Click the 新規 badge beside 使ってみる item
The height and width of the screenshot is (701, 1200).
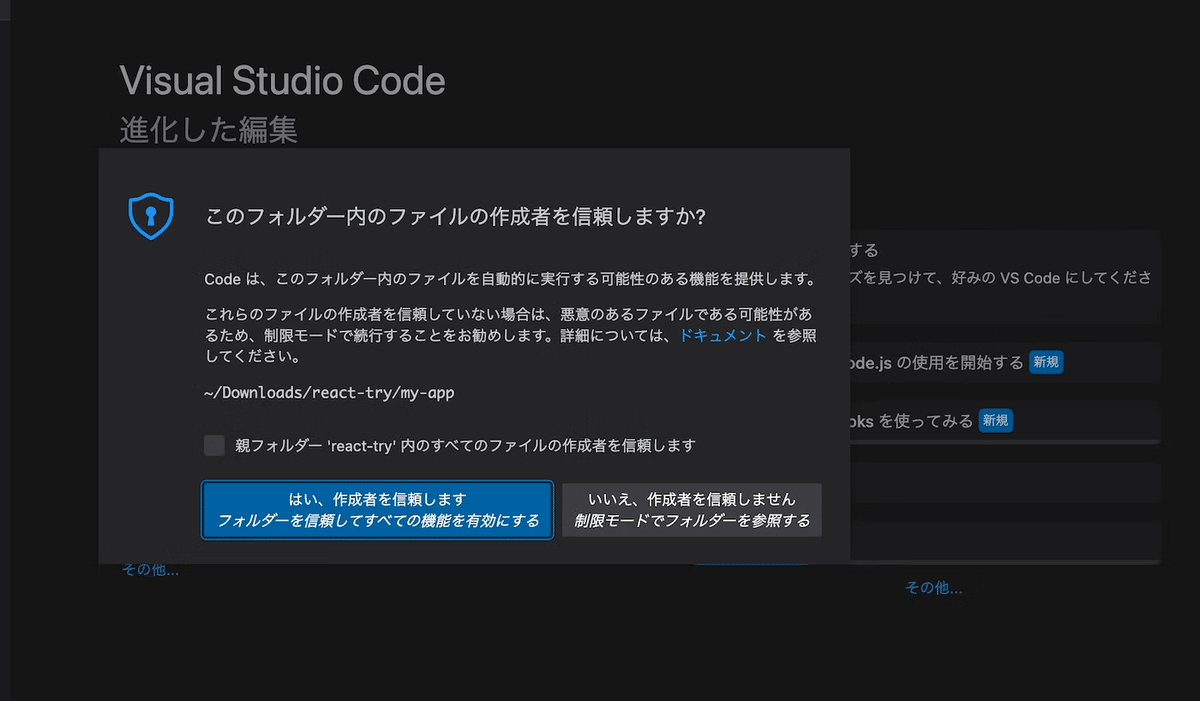[996, 421]
